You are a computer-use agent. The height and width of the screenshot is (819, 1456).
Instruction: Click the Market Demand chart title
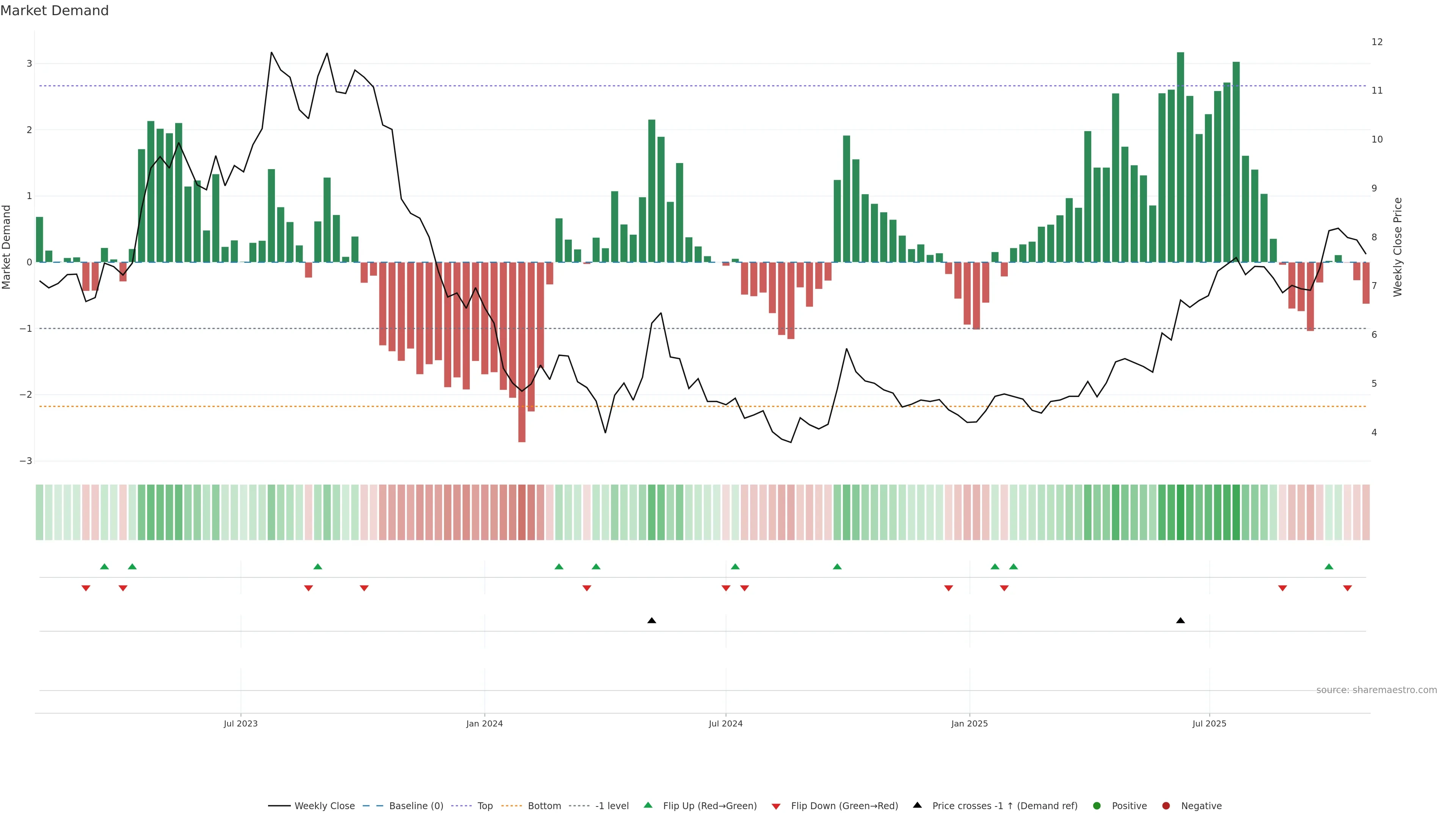coord(54,11)
